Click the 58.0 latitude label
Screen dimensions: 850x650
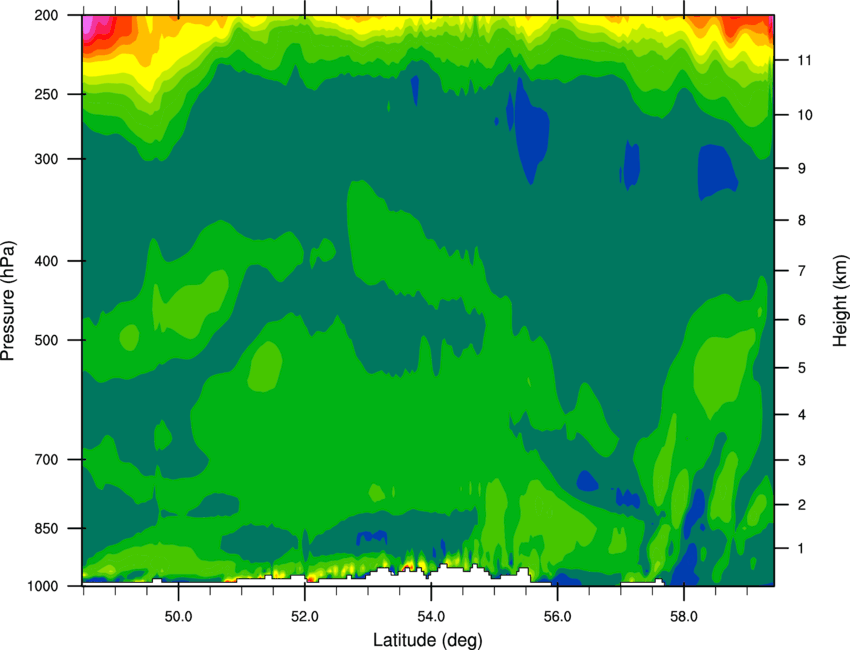tap(684, 617)
